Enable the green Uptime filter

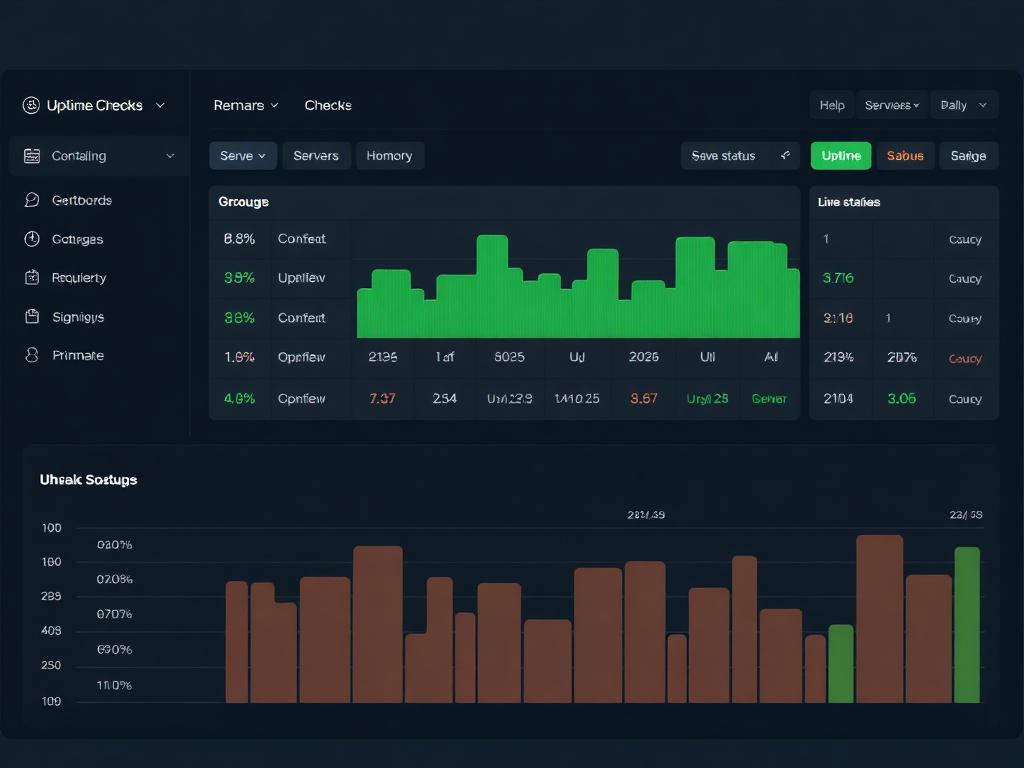point(840,156)
